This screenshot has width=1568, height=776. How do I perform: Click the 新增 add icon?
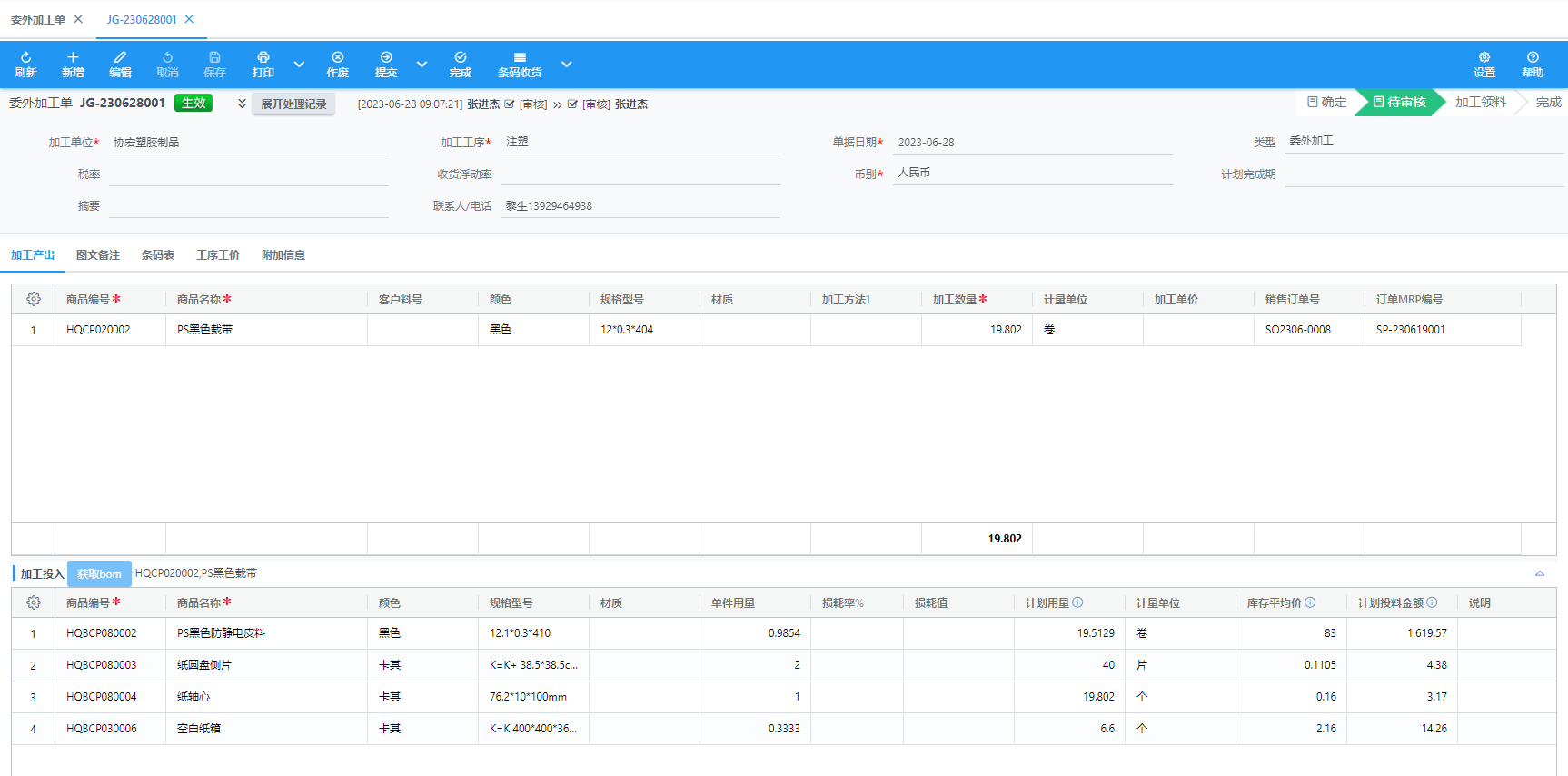pos(73,57)
